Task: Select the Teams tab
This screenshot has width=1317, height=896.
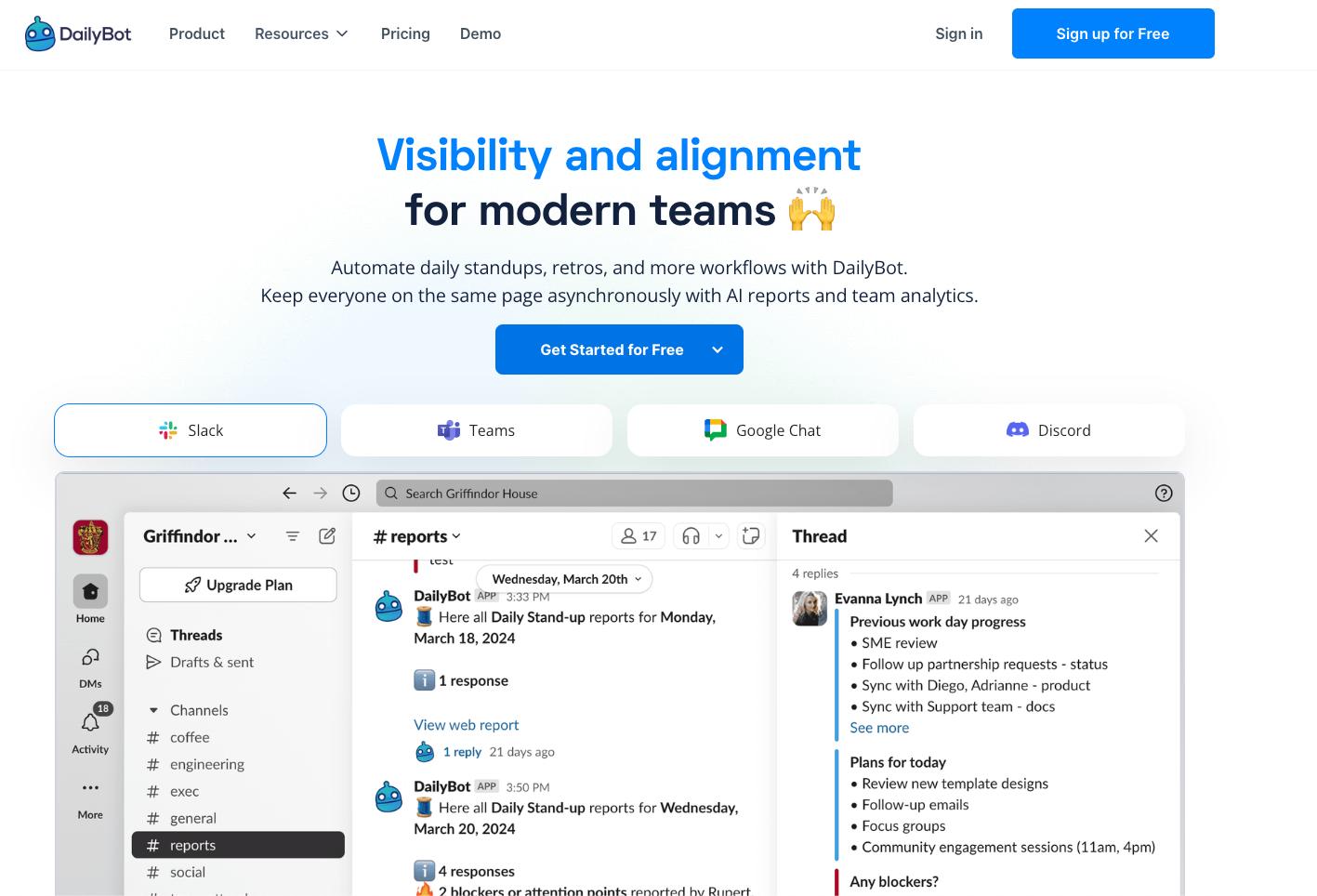Action: click(x=477, y=430)
